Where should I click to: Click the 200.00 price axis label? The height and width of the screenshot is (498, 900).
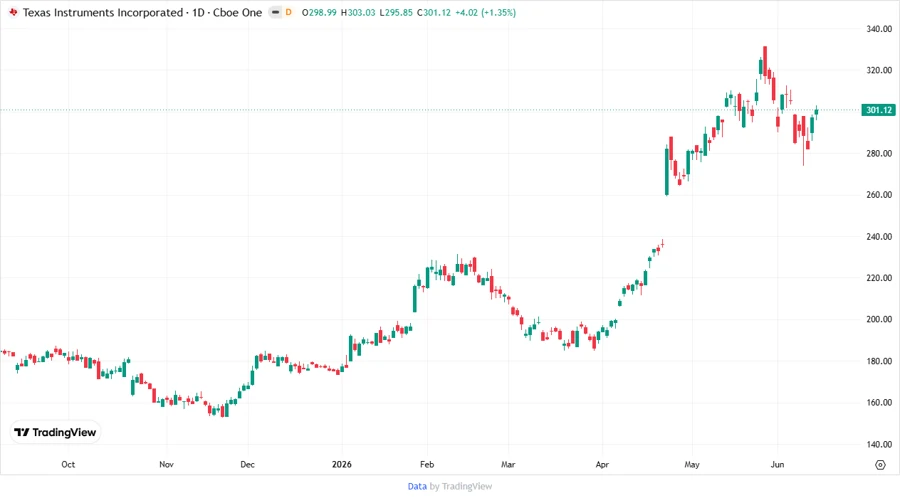(879, 319)
